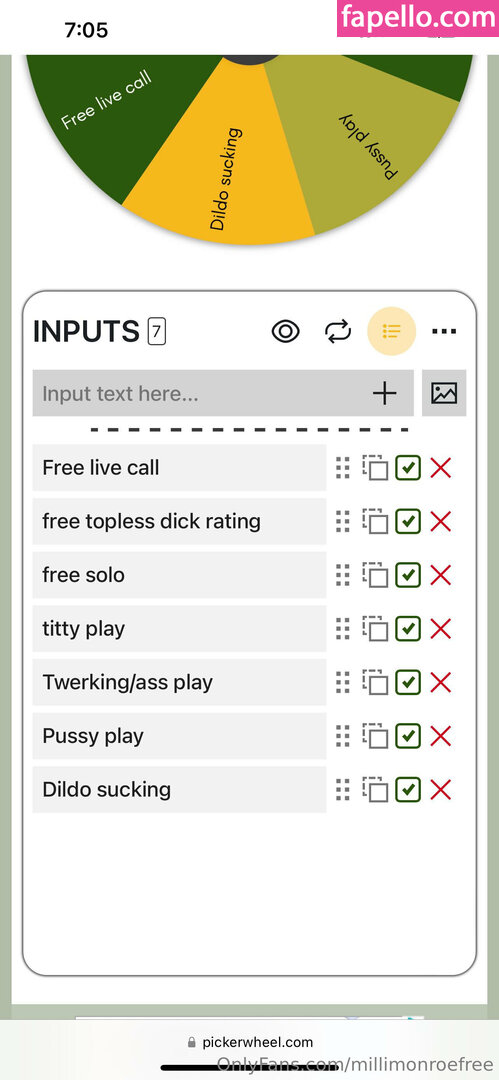Select the 'free topless' entry text field

[179, 521]
